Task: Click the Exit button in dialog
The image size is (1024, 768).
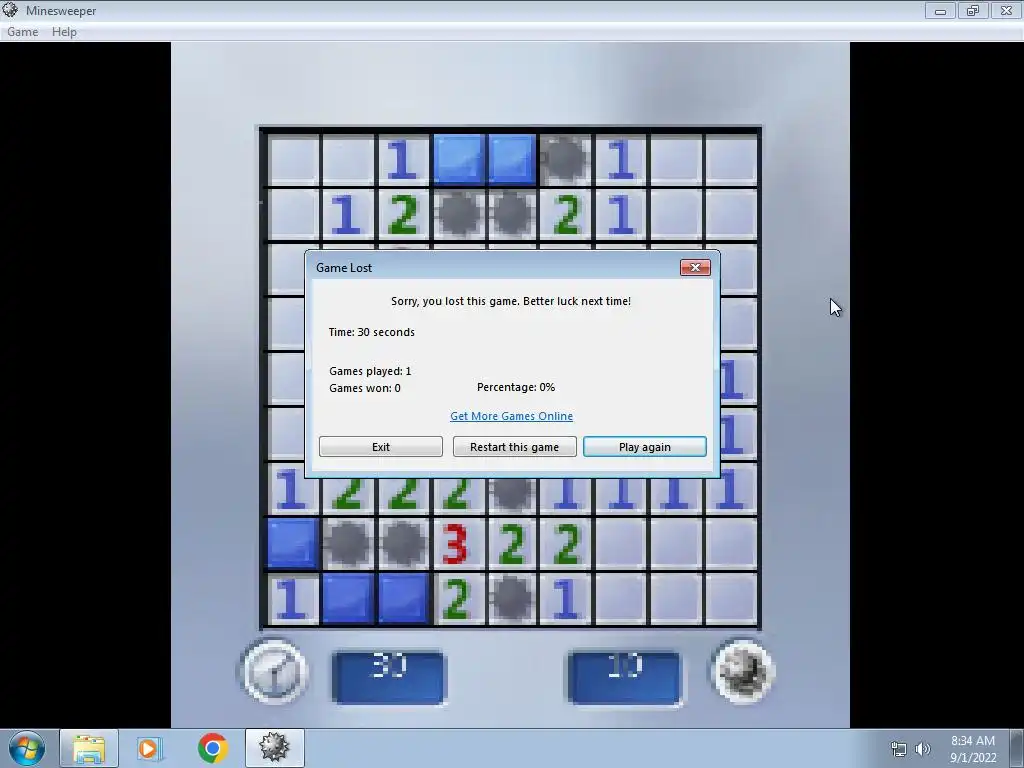Action: point(381,447)
